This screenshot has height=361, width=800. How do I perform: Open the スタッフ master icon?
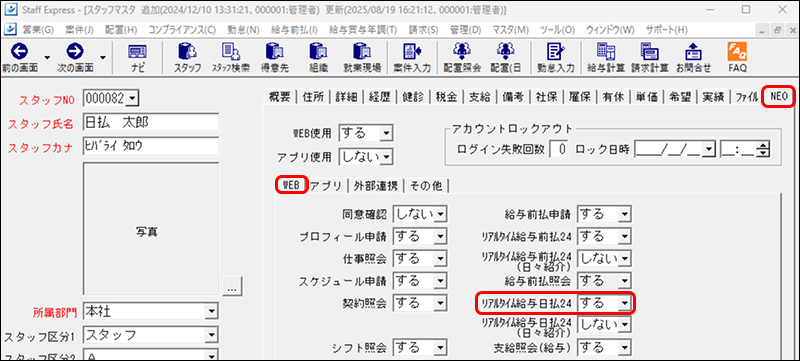click(187, 51)
